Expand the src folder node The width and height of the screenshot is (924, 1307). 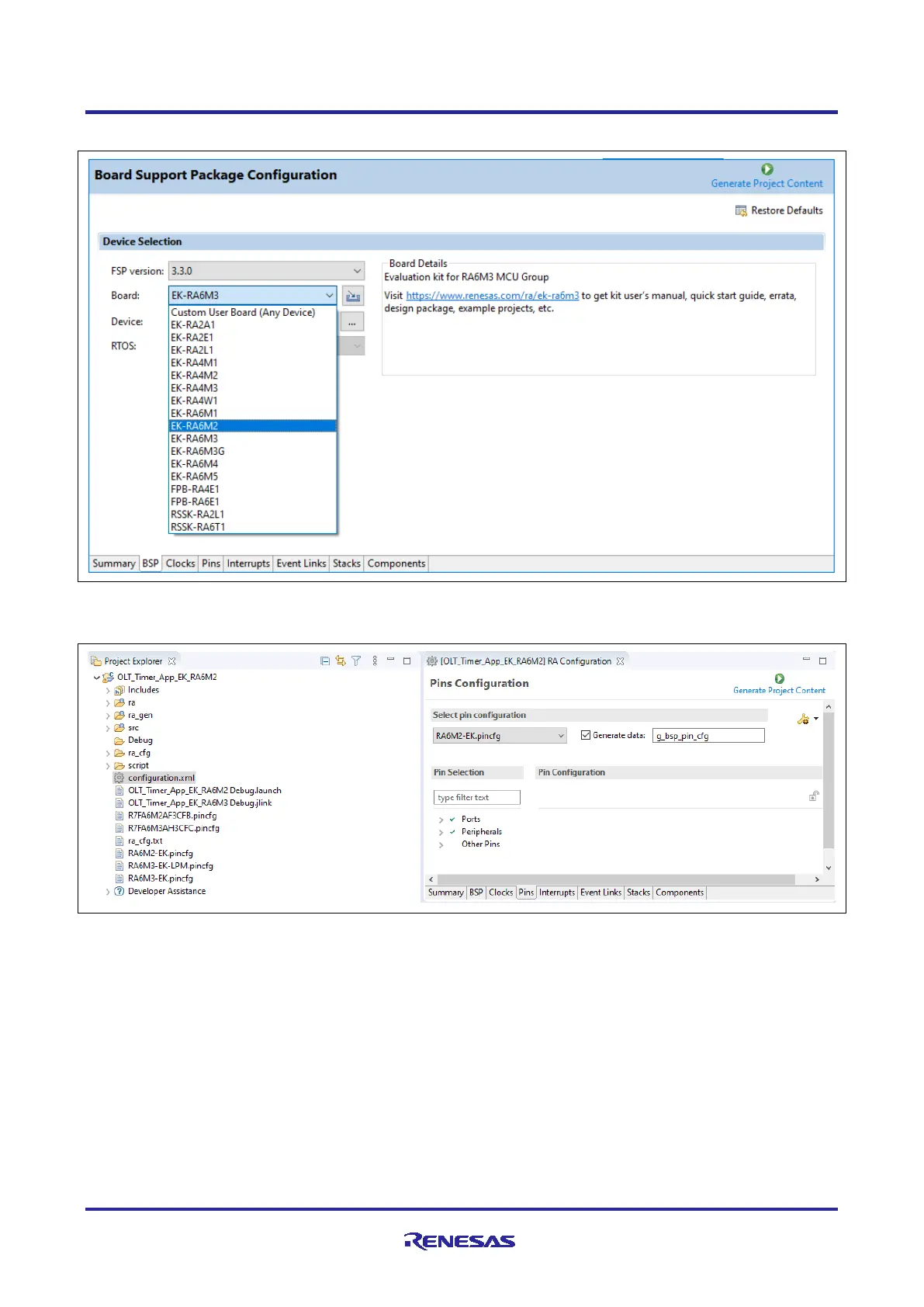[x=108, y=728]
